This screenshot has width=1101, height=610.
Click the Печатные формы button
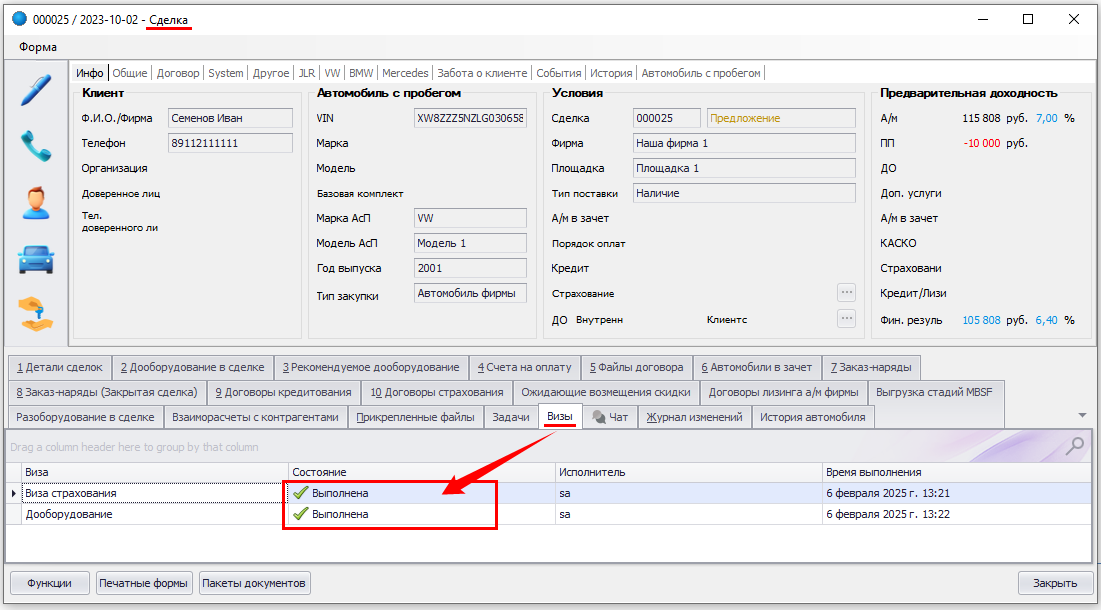(x=144, y=583)
